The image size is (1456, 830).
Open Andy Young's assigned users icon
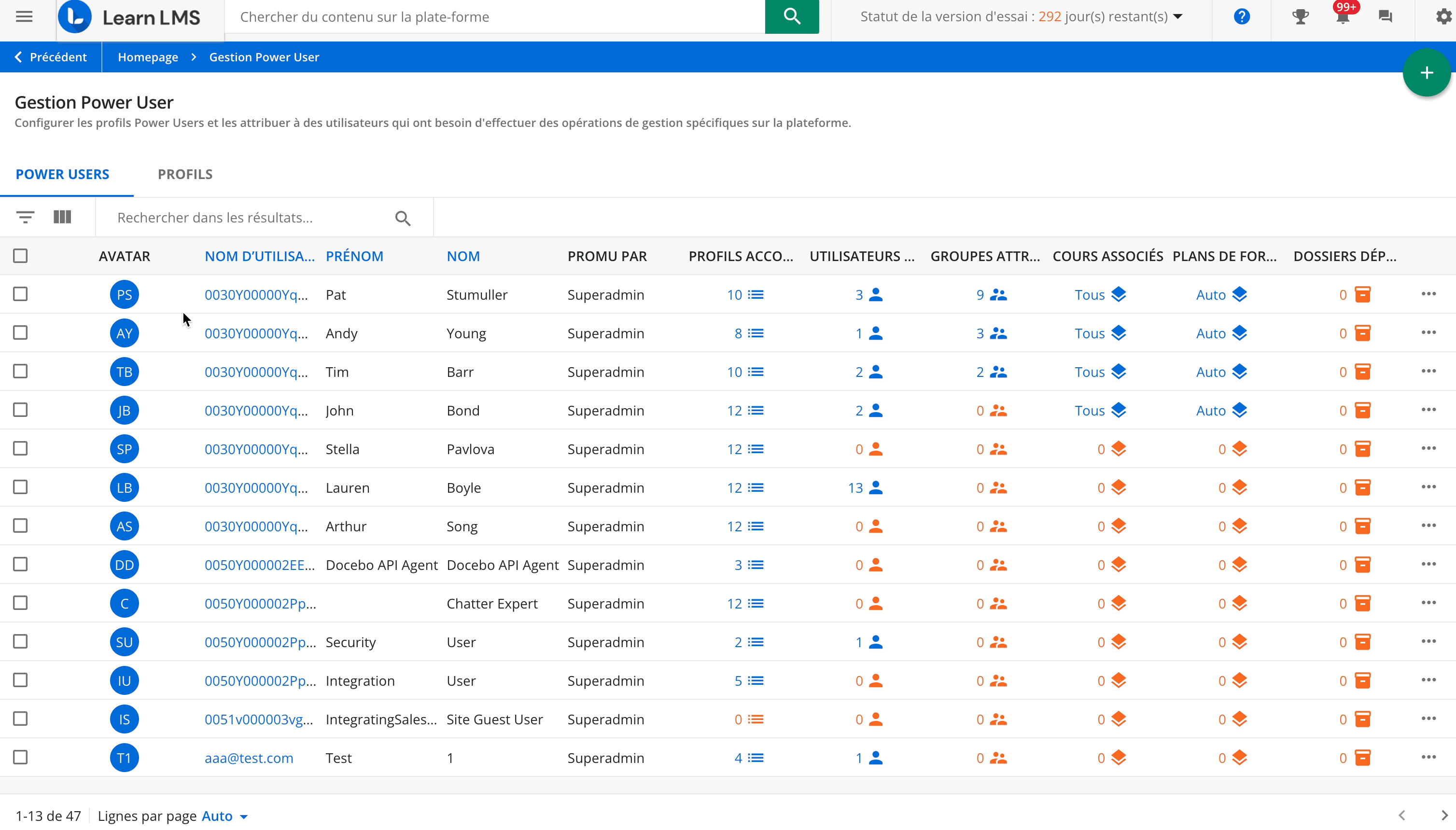875,333
